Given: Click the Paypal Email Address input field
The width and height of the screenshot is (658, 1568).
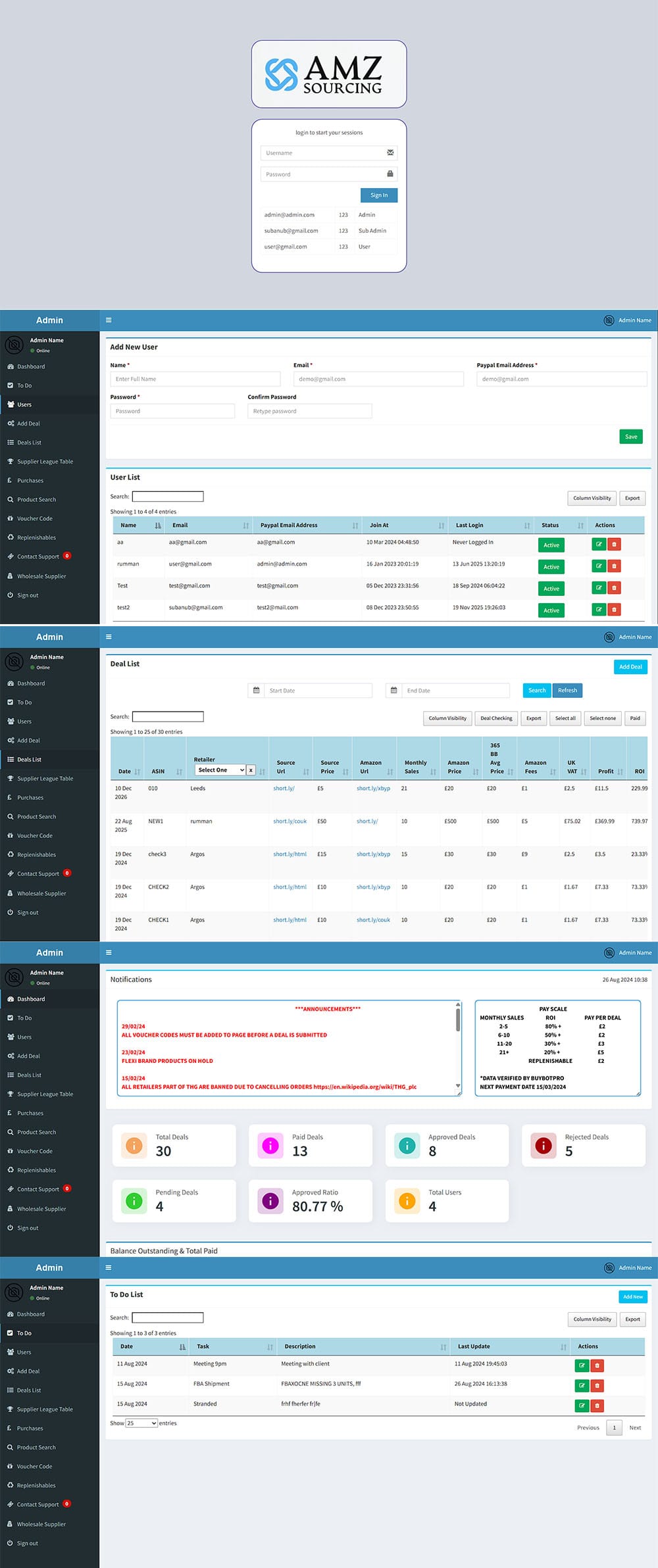Looking at the screenshot, I should click(561, 379).
